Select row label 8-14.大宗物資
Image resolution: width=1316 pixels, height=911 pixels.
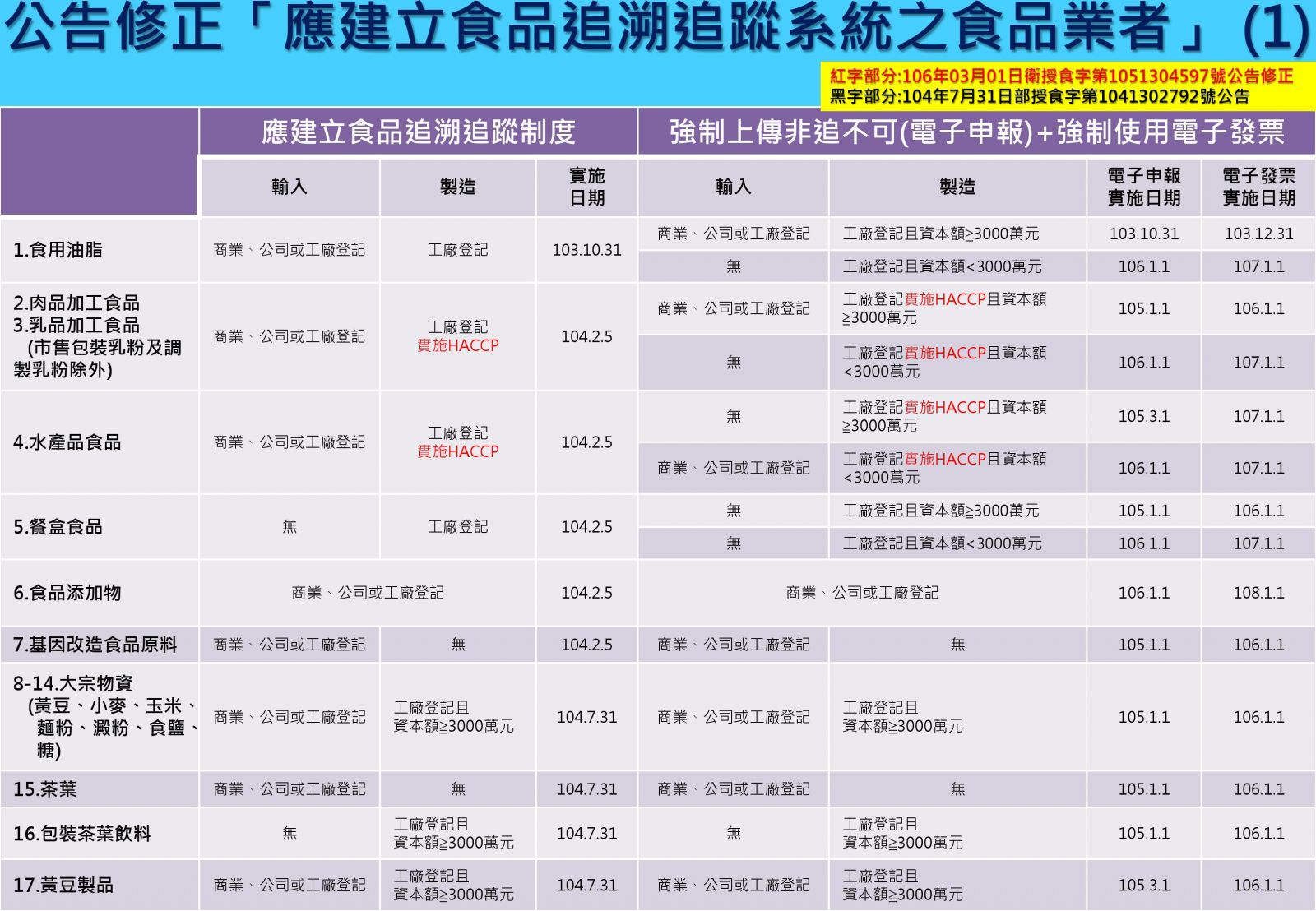(x=73, y=683)
